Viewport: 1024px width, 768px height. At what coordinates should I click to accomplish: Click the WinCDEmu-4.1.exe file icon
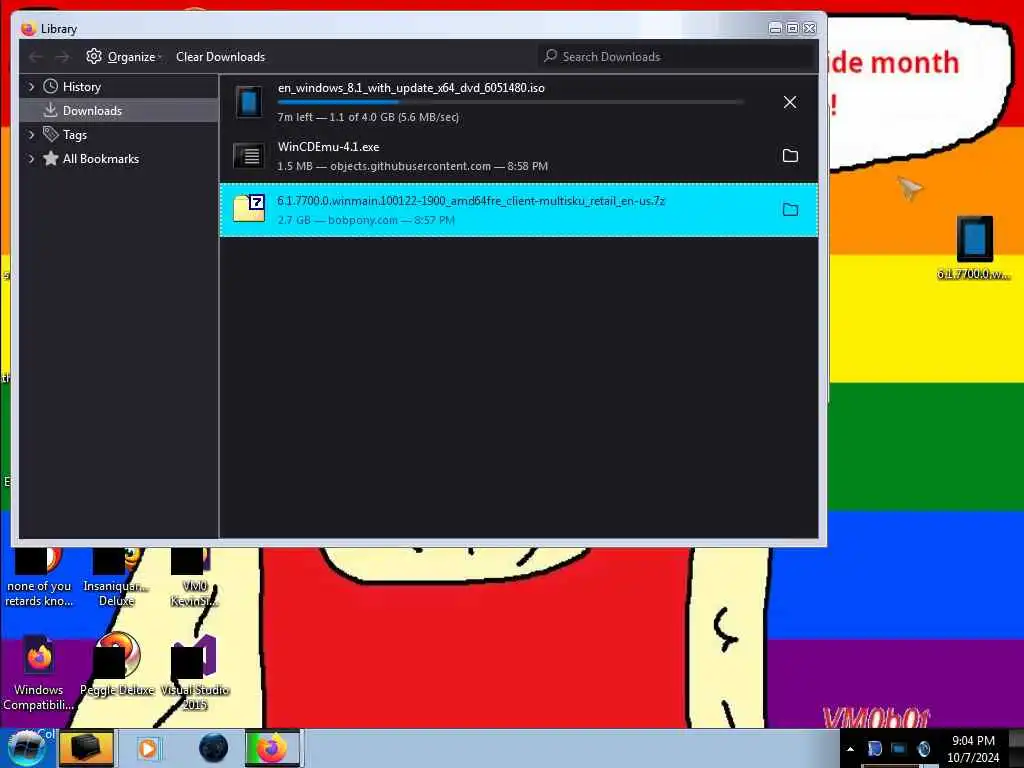(249, 156)
